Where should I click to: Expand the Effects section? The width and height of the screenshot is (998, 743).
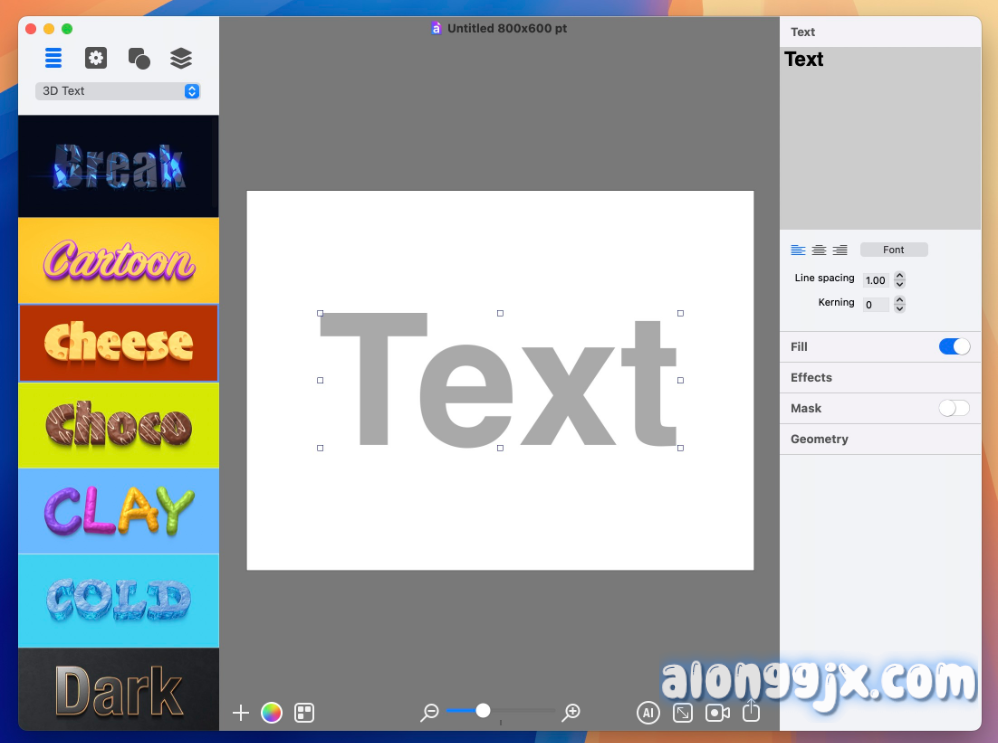coord(811,378)
